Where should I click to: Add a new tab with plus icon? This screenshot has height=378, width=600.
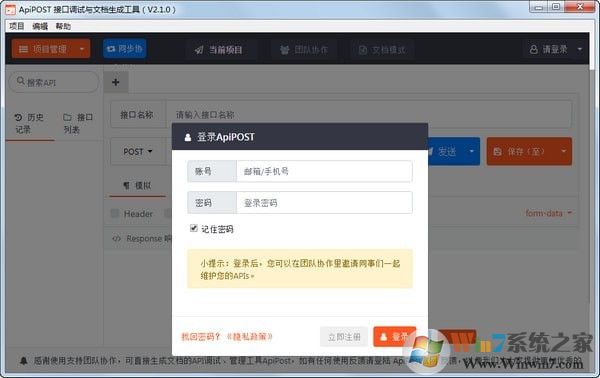click(x=116, y=82)
